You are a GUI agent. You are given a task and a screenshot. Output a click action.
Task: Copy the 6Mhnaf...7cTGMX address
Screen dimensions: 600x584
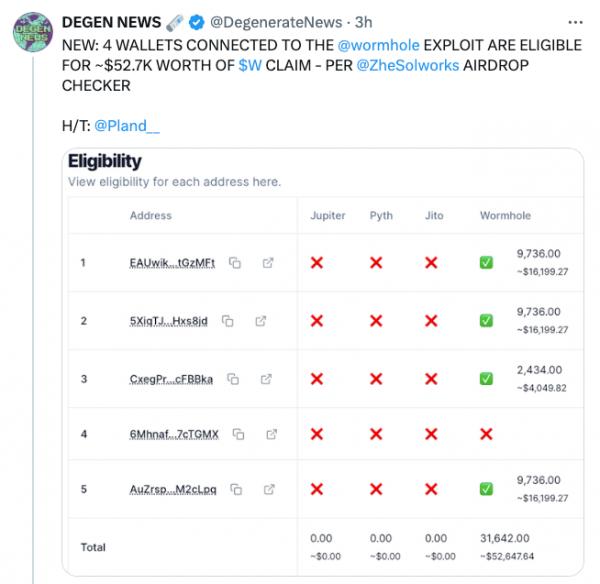pos(239,434)
